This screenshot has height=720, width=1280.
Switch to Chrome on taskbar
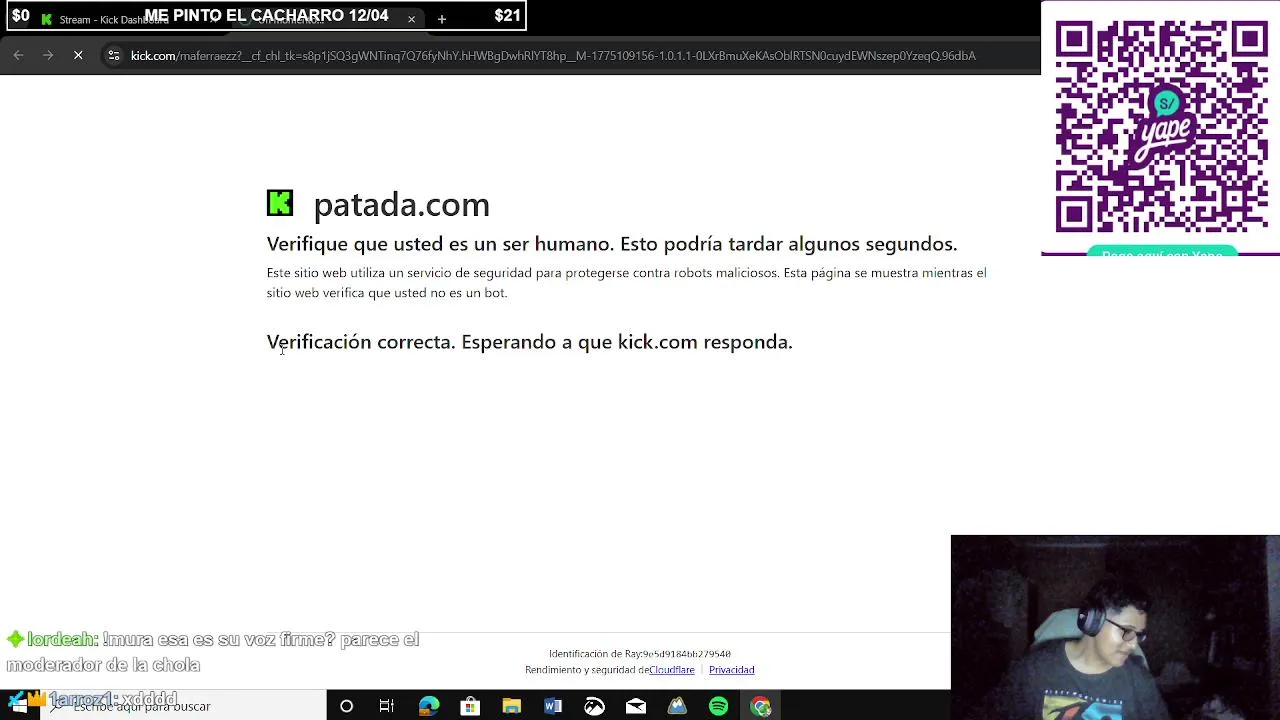pyautogui.click(x=761, y=706)
